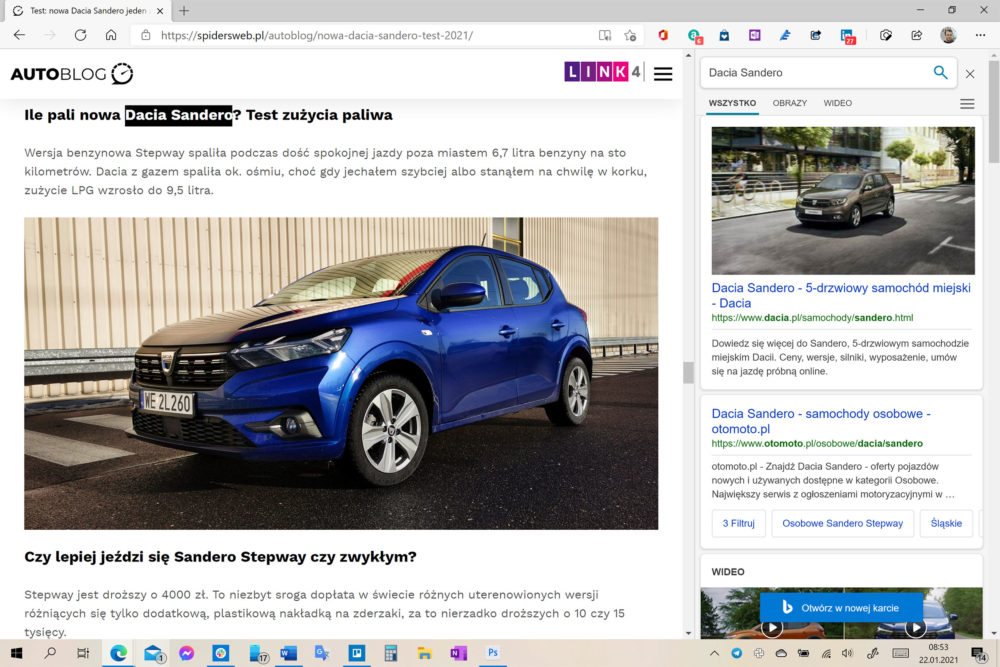Click the blue Dacia Sandero photo

[x=341, y=374]
